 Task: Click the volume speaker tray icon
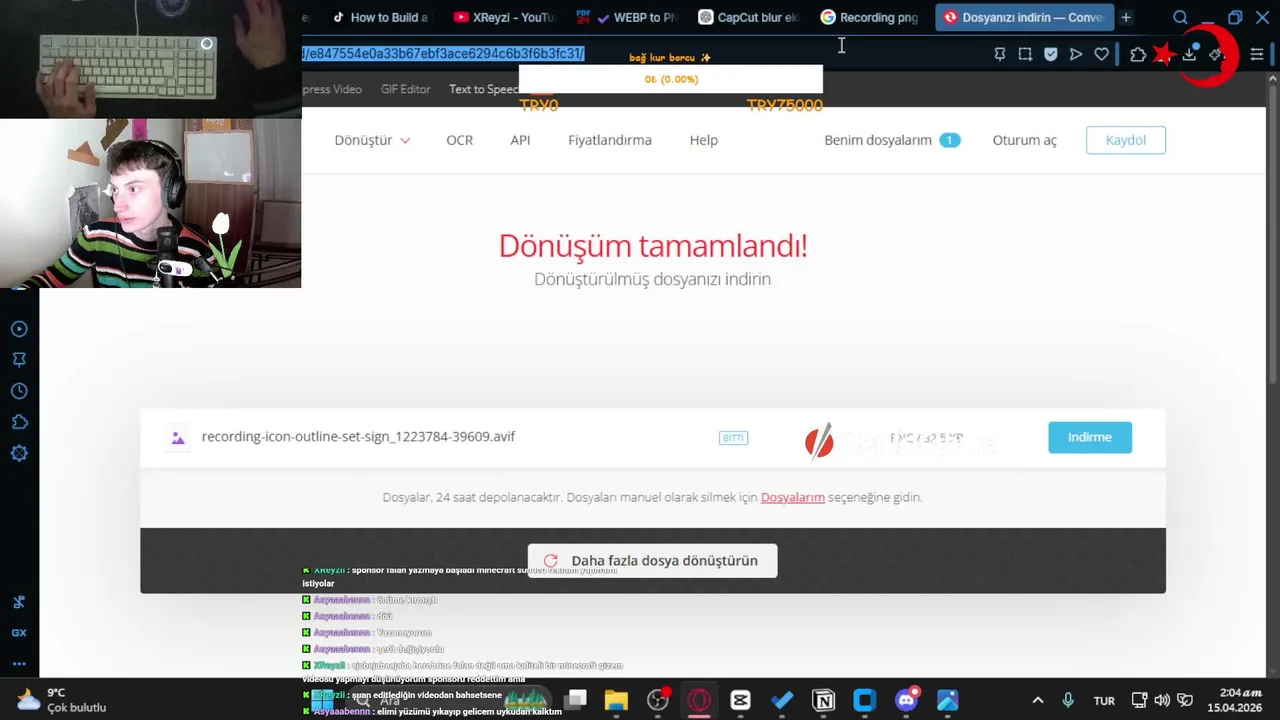[x=1162, y=700]
